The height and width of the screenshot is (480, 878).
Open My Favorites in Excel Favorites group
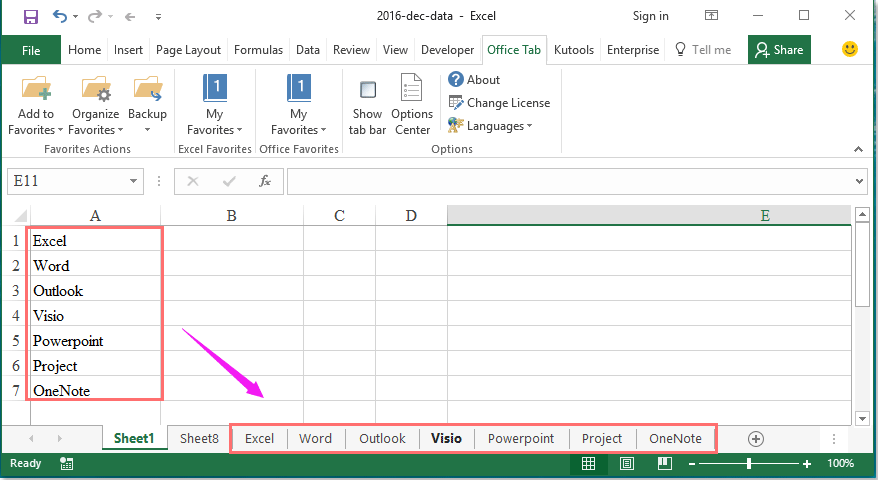click(214, 105)
